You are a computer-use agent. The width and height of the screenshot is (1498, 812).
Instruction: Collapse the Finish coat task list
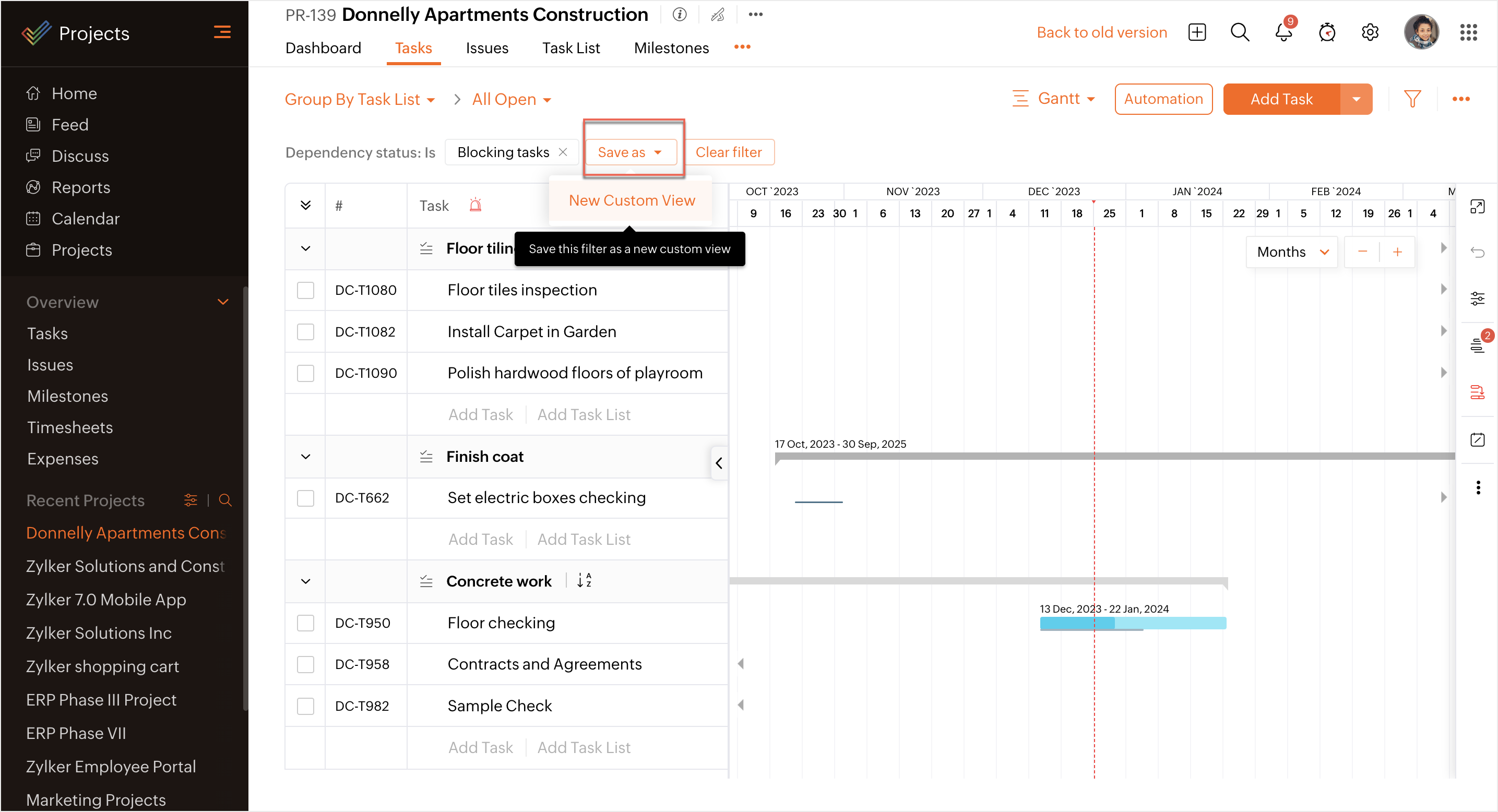[305, 457]
